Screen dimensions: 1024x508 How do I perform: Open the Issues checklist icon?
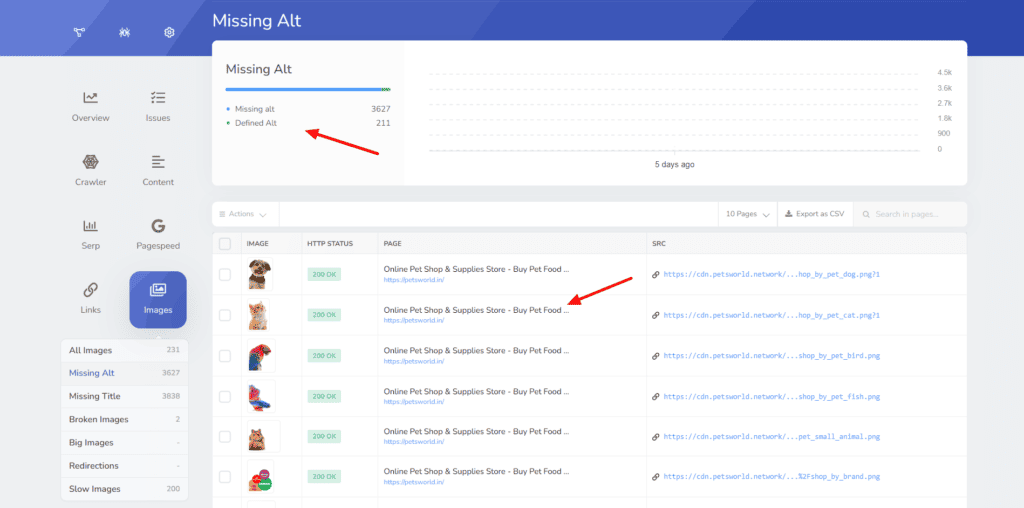pos(158,98)
